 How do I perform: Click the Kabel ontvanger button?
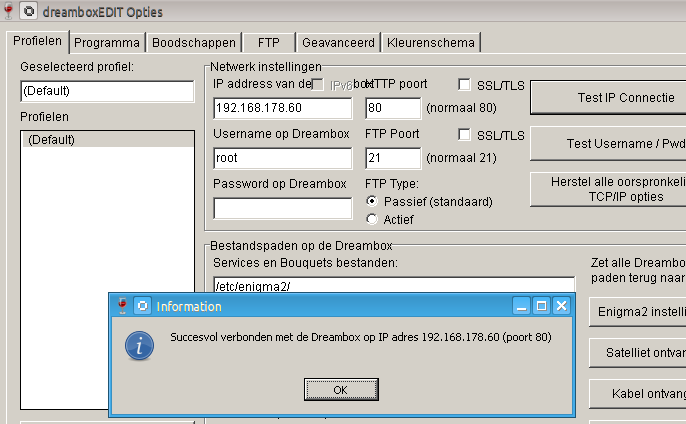638,394
